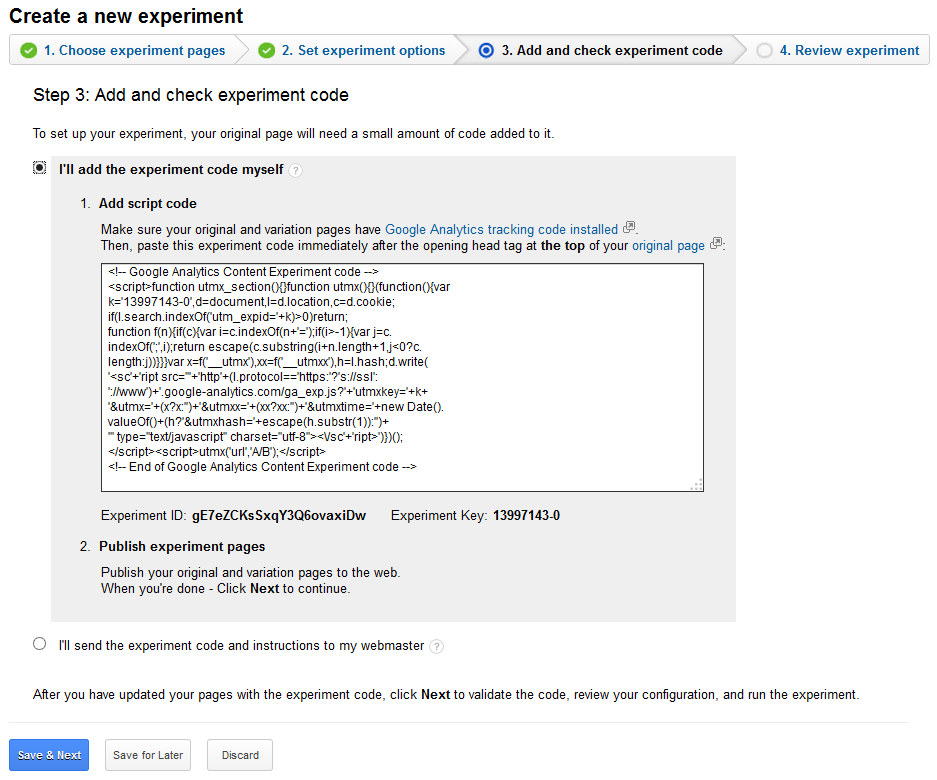937x780 pixels.
Task: Click green checkmark on step 1
Action: (x=28, y=51)
